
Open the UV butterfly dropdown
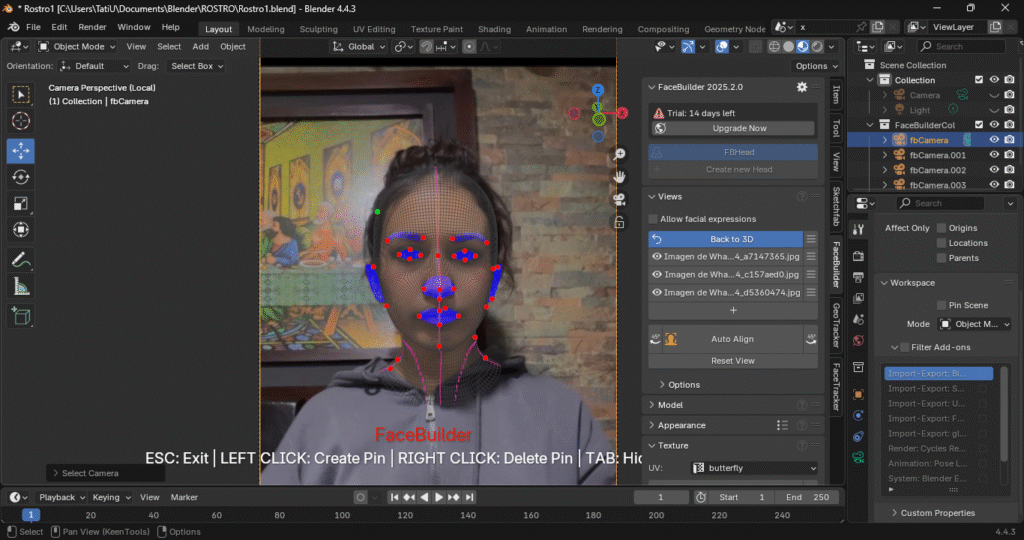(755, 468)
